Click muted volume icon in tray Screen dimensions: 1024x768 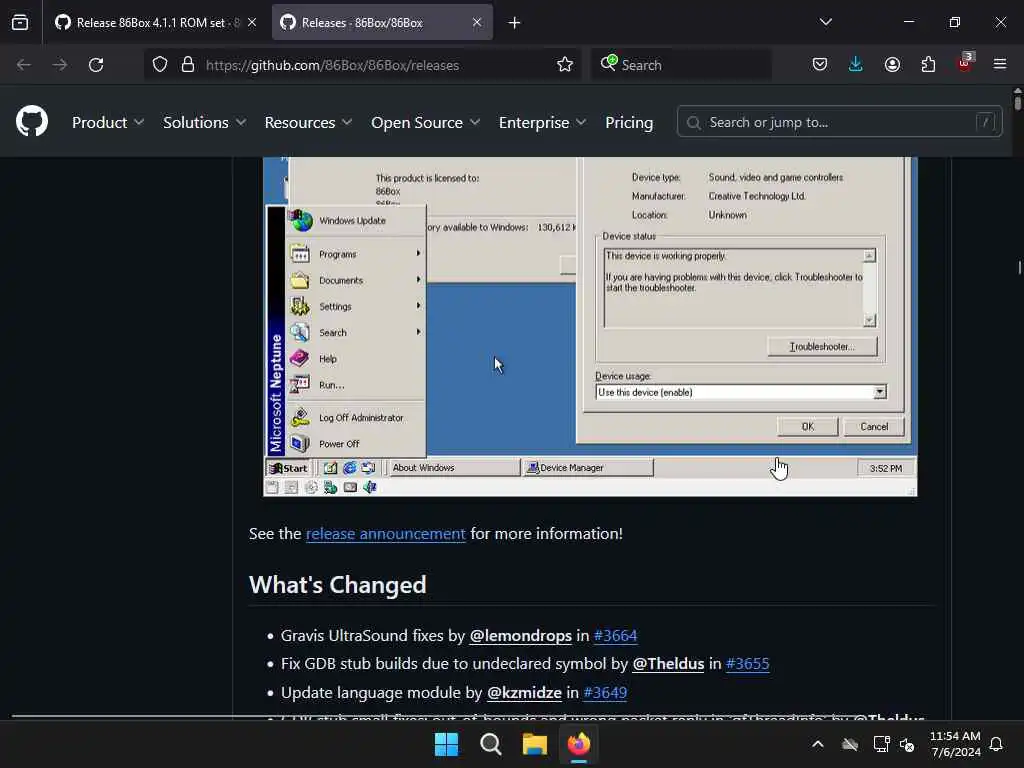pos(907,744)
